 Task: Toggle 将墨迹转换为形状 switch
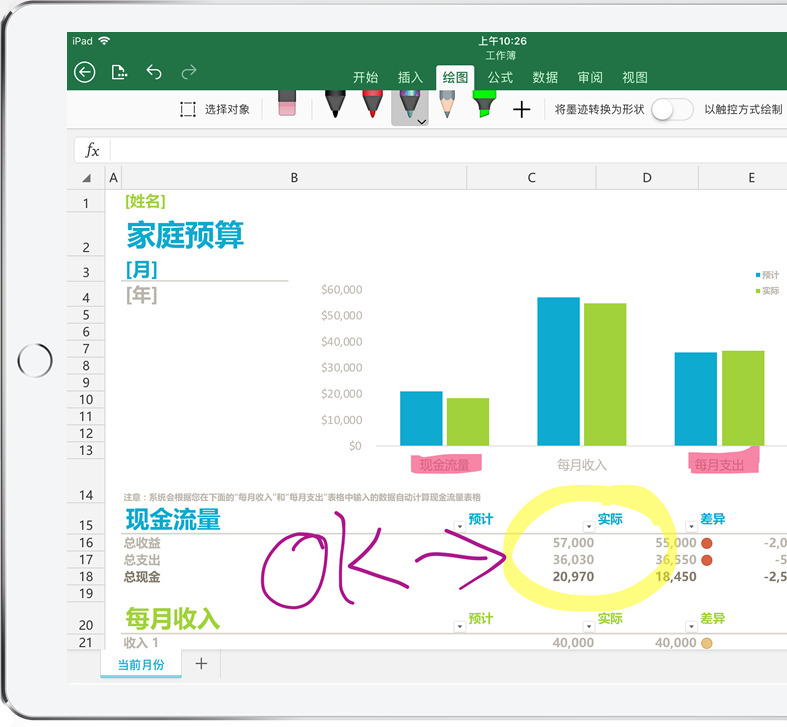[671, 110]
